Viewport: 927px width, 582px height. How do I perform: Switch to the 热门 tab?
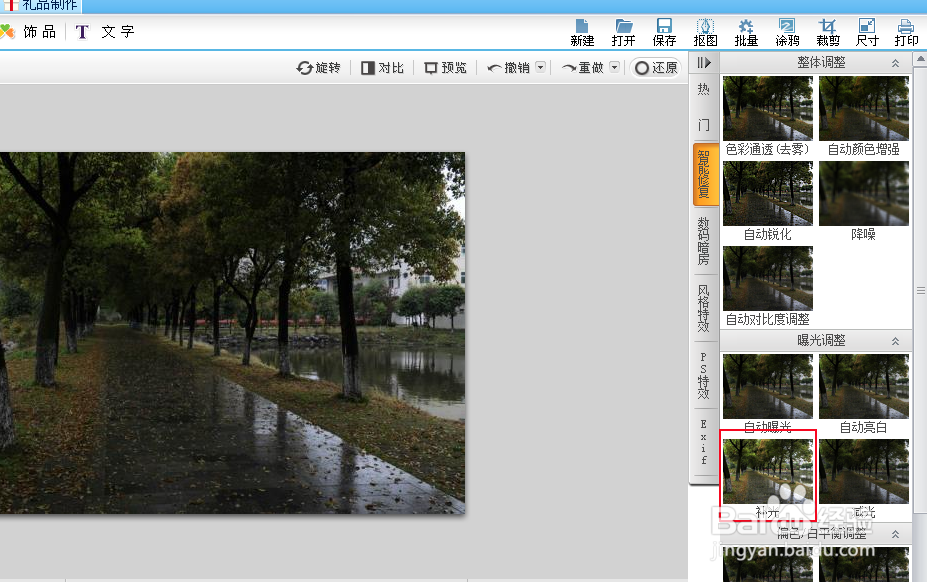[704, 107]
